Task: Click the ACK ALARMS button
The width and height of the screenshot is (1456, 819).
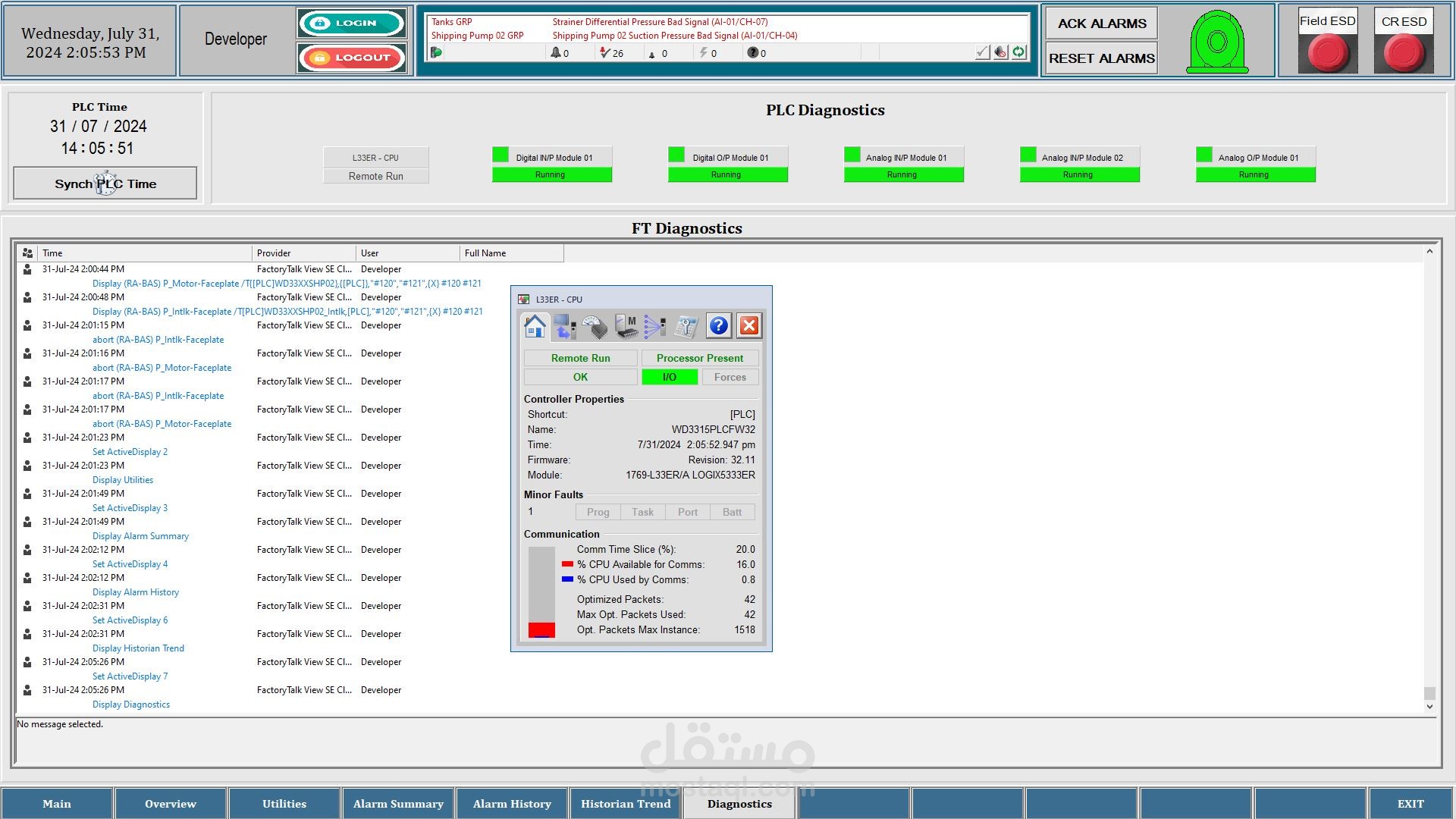Action: [1101, 24]
